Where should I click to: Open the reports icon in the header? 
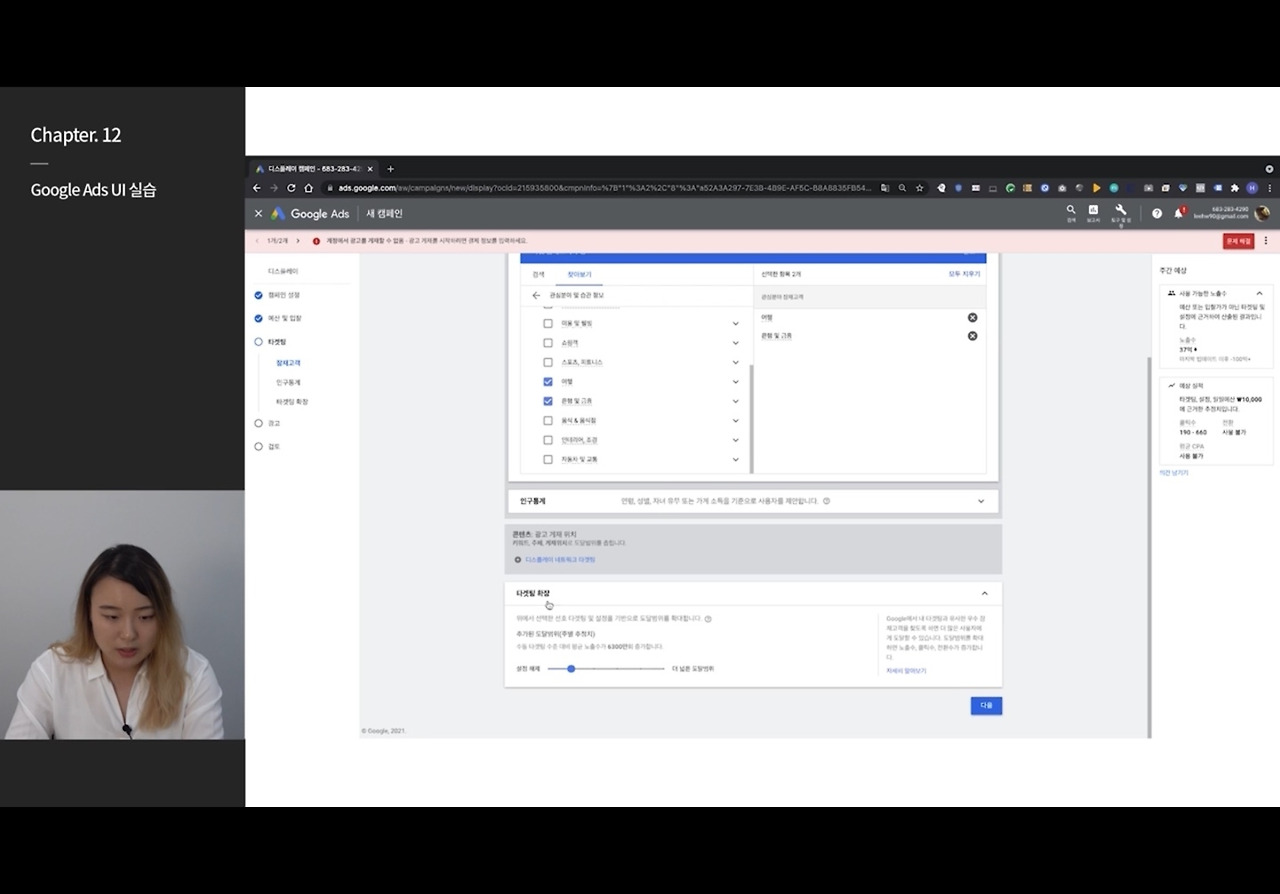point(1093,212)
